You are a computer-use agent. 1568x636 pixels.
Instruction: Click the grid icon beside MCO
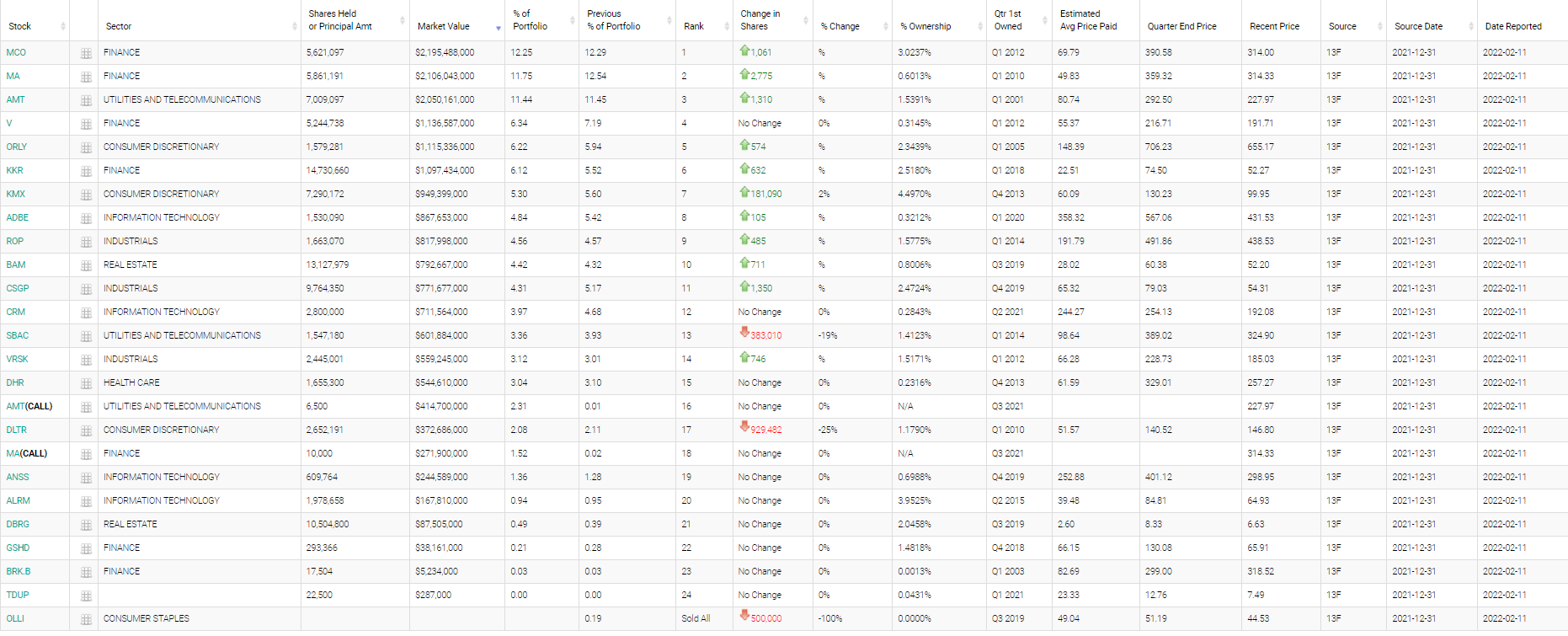click(86, 53)
